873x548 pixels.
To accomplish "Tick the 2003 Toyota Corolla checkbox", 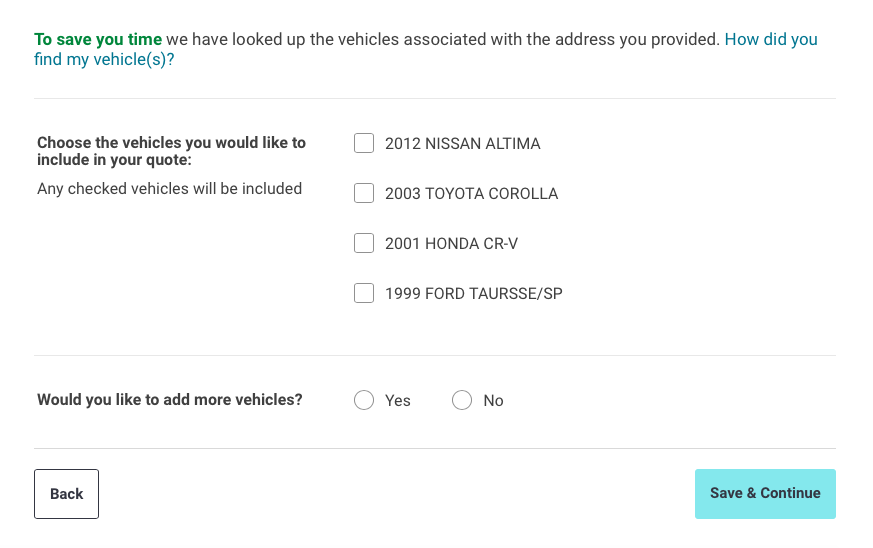I will pos(364,193).
